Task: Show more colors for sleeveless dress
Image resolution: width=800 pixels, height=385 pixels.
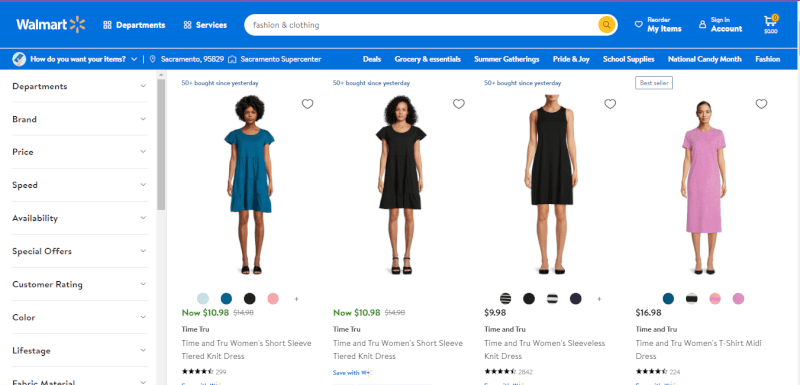Action: 599,299
